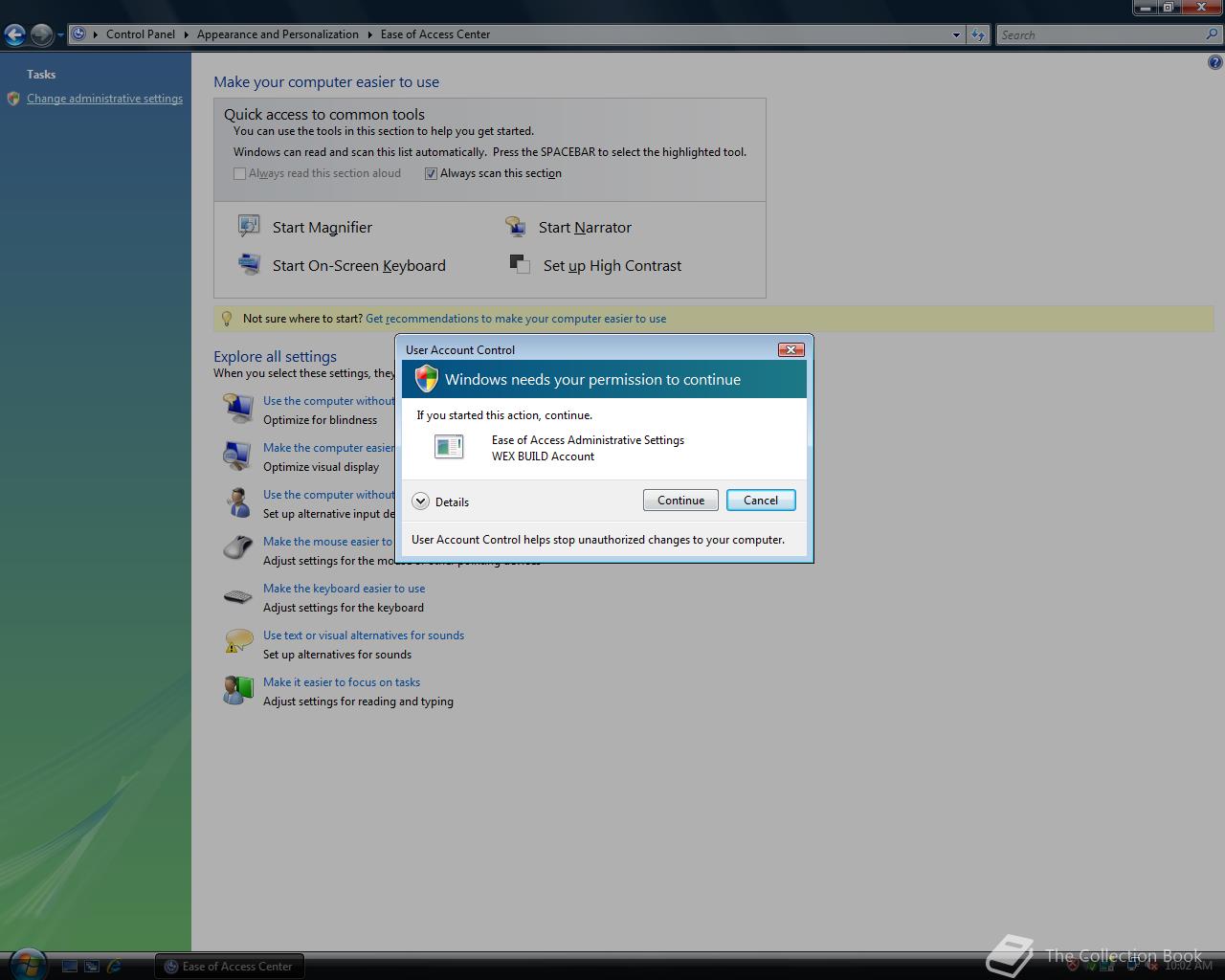Open Use text or visual alternatives for sounds
The image size is (1225, 980).
coord(364,635)
